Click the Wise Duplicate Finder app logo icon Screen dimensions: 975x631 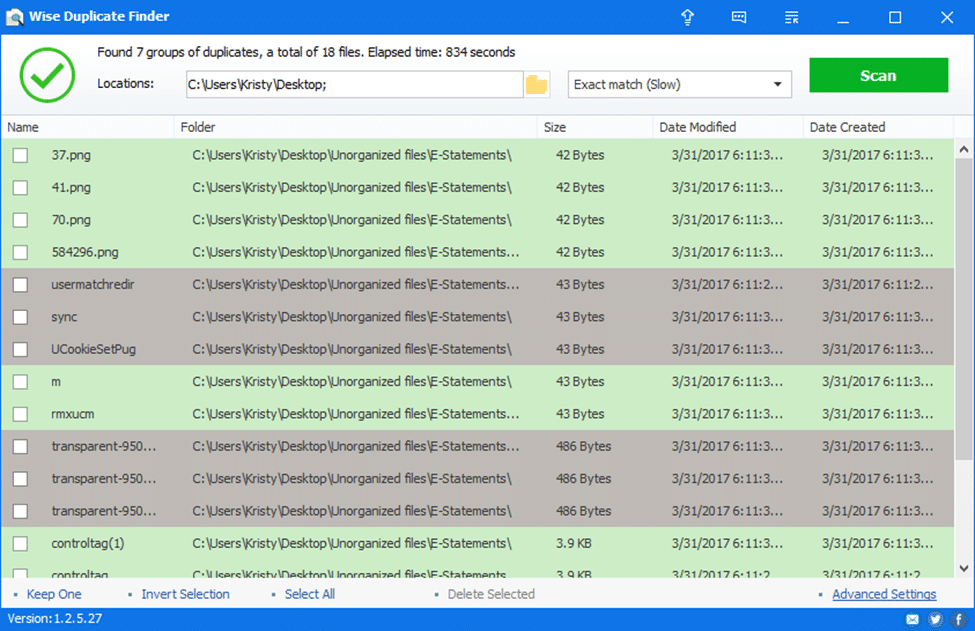[17, 17]
